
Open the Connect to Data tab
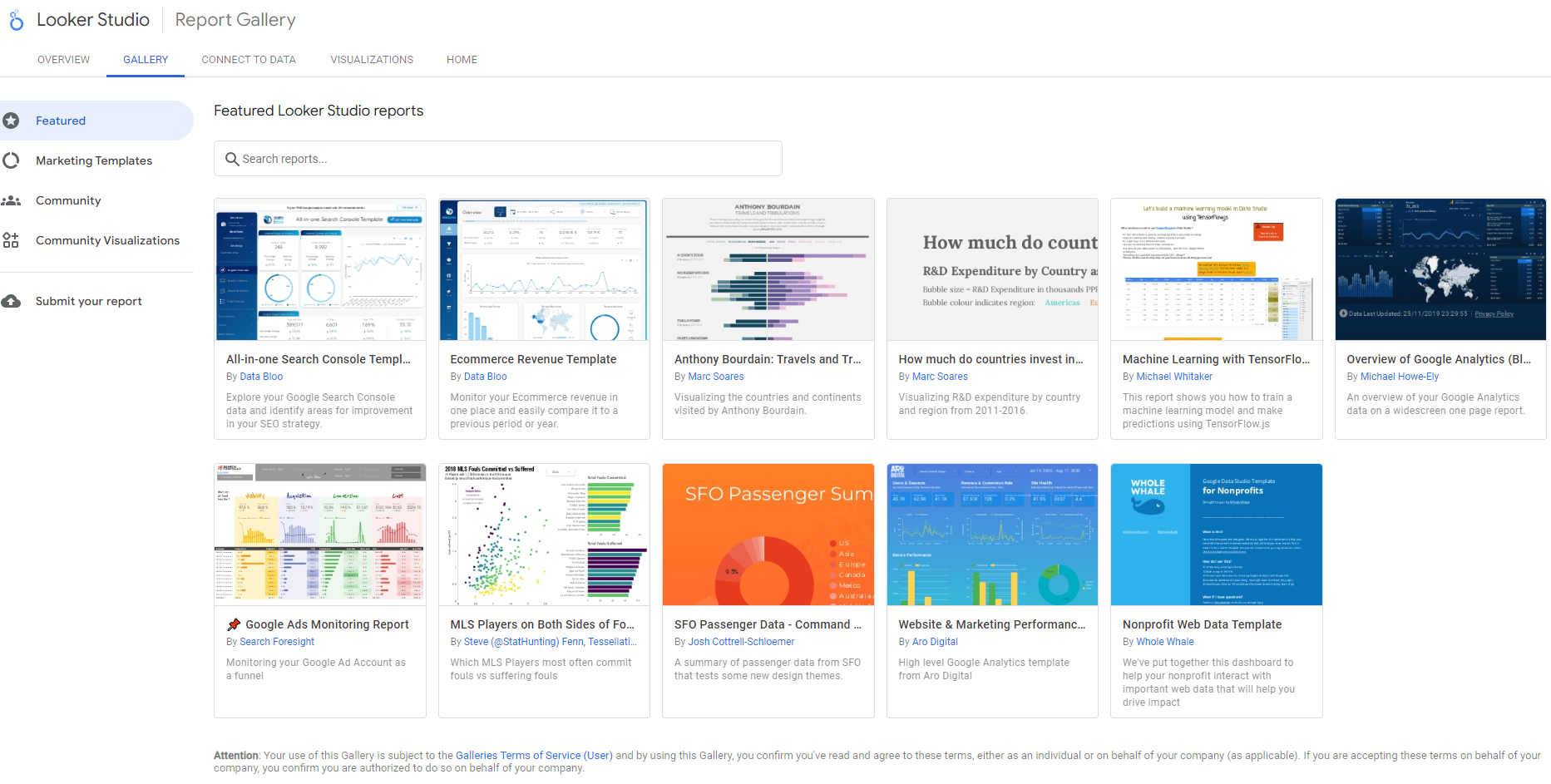249,60
